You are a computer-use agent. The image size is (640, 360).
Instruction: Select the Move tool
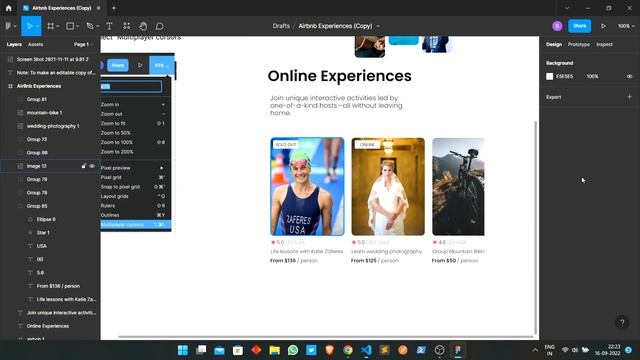(x=29, y=26)
